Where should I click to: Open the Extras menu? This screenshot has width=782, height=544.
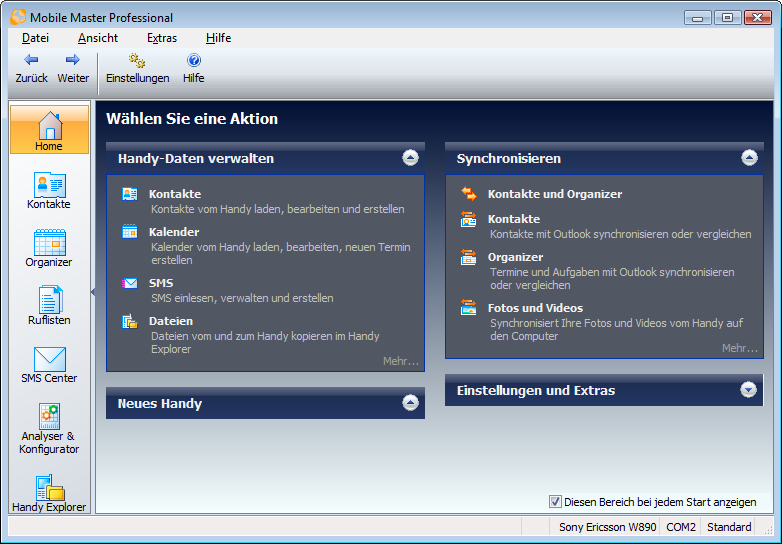(x=161, y=38)
